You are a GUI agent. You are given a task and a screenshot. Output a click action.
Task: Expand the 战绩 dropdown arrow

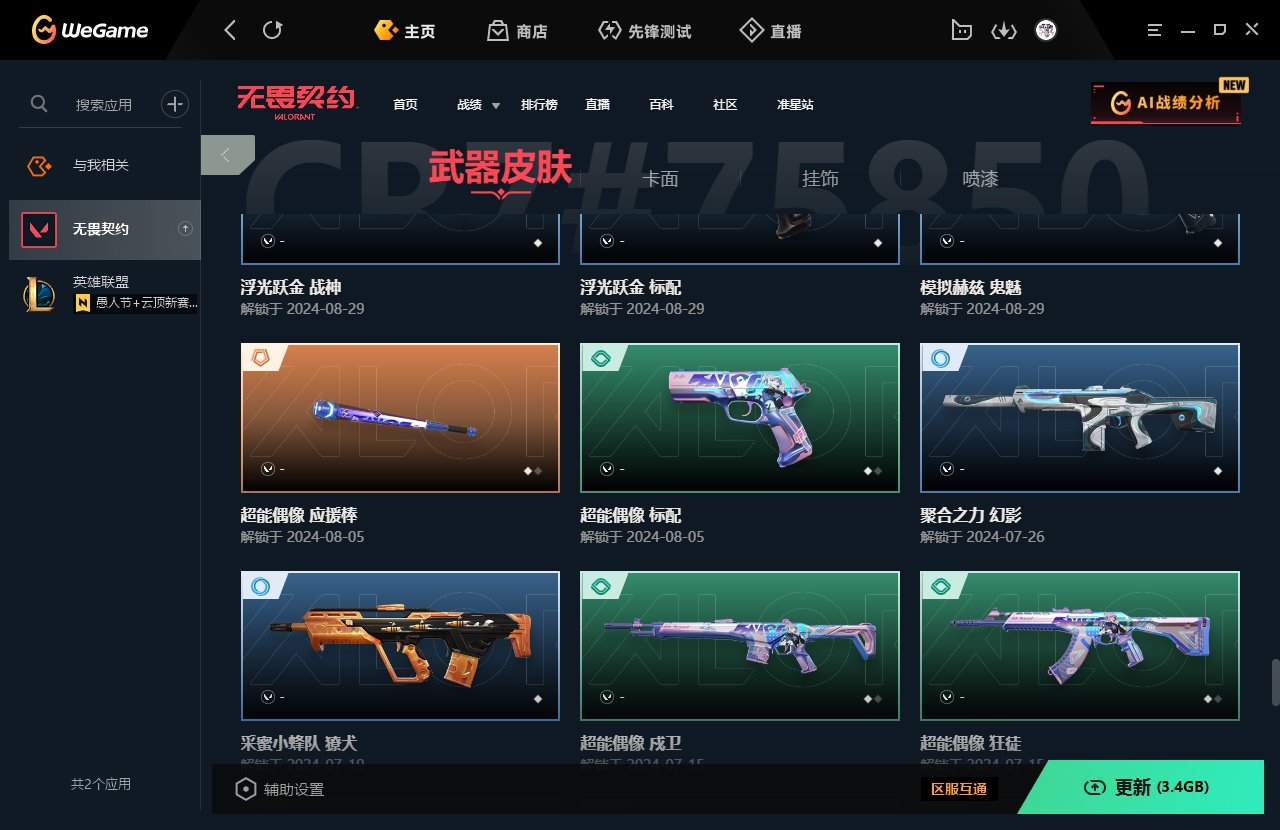pos(495,105)
